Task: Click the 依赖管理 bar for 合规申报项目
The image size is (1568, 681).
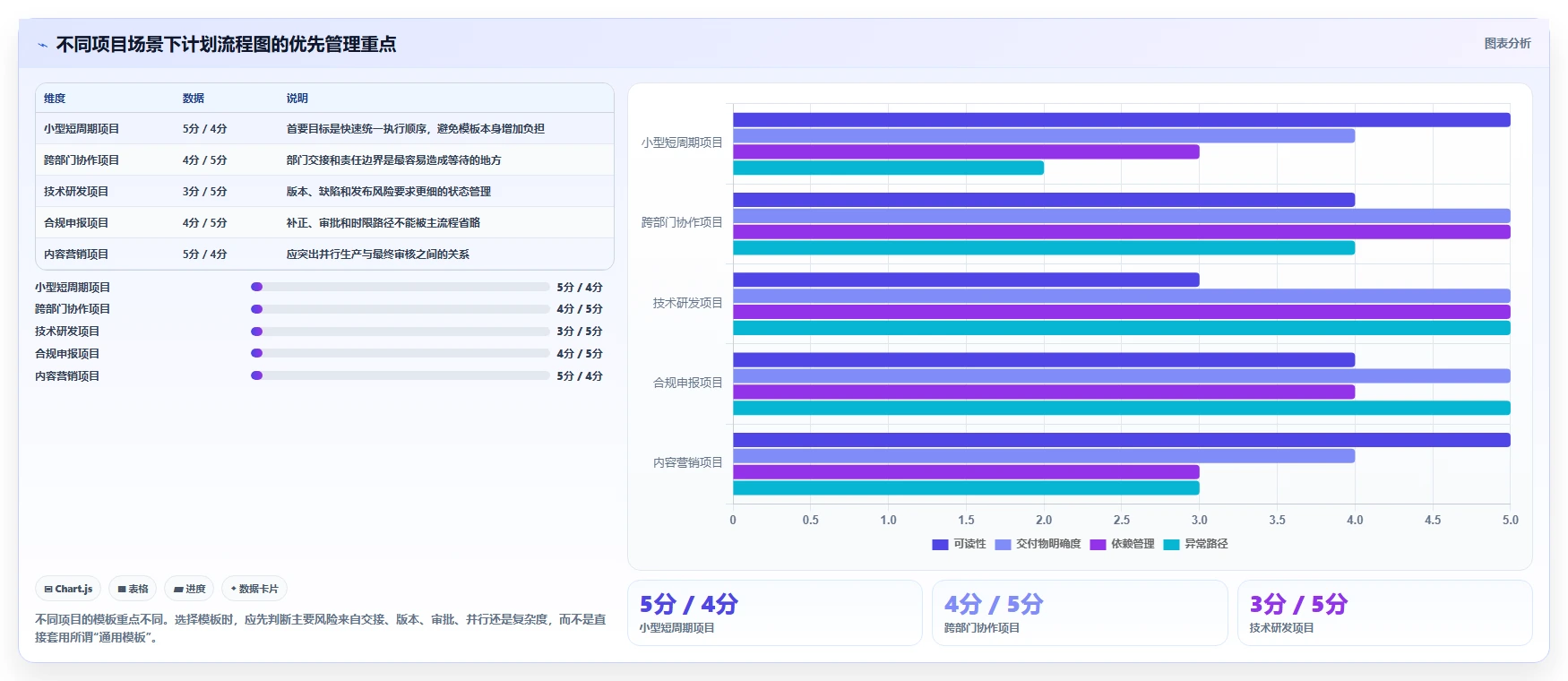Action: pos(1044,392)
